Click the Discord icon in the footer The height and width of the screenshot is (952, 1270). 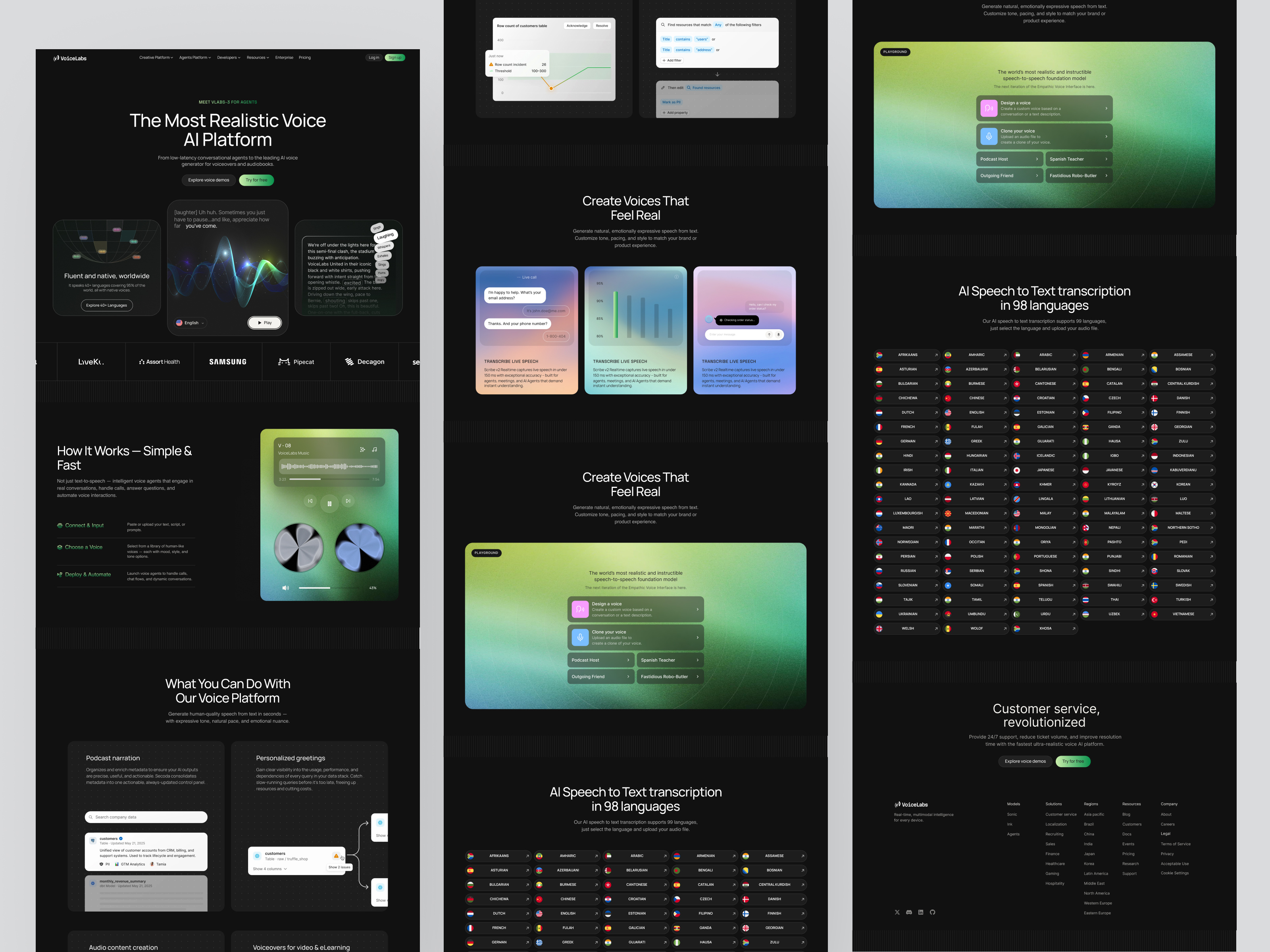tap(910, 912)
